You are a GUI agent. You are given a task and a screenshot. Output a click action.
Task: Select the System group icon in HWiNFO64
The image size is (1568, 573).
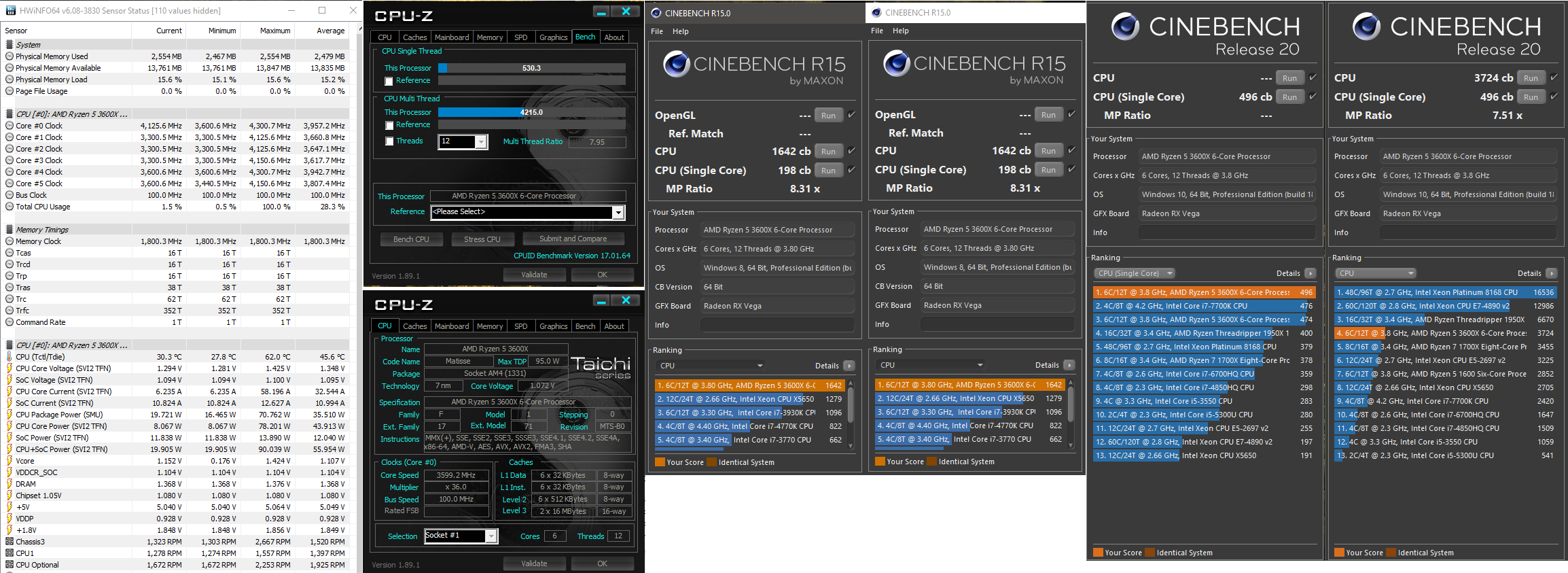(x=10, y=45)
